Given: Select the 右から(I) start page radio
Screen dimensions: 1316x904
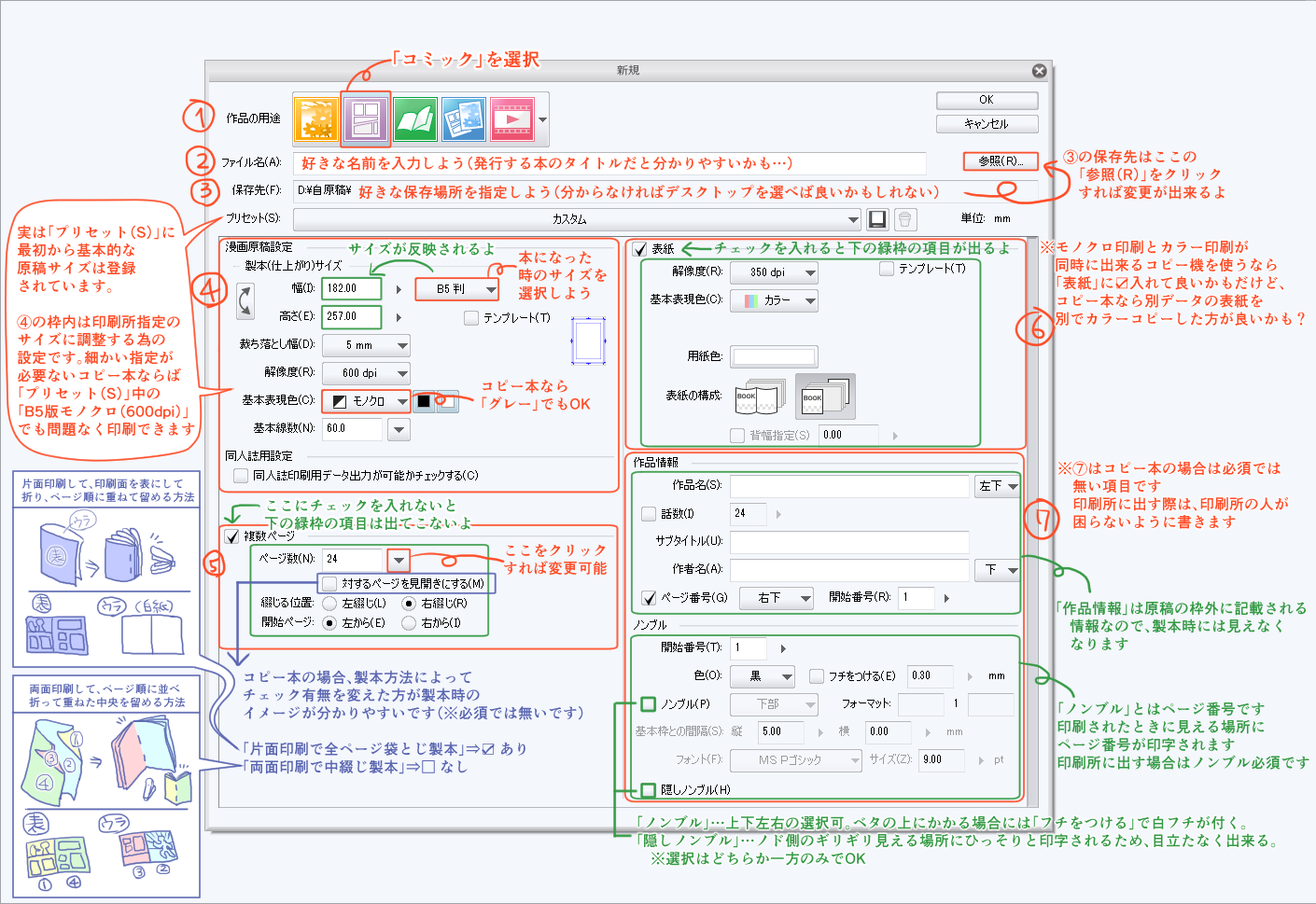Looking at the screenshot, I should [409, 623].
